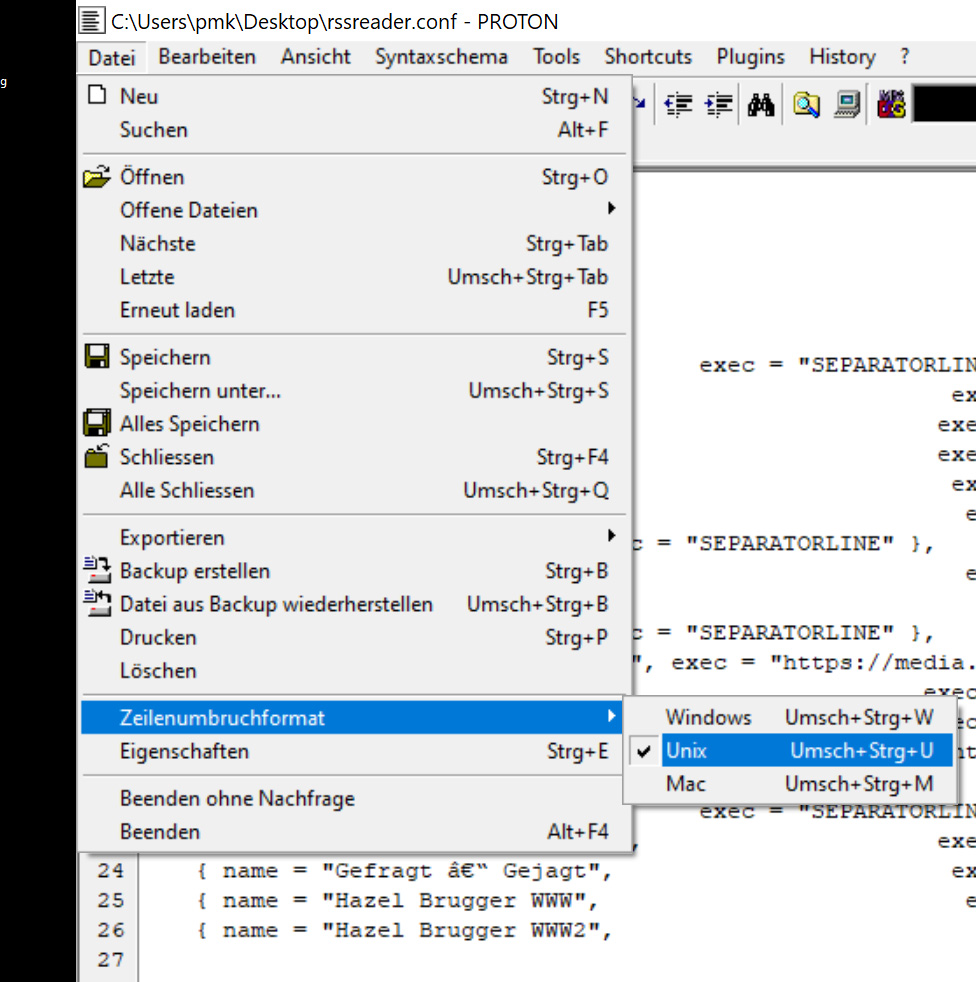Image resolution: width=976 pixels, height=982 pixels.
Task: Click the computer monitor toolbar icon
Action: [x=848, y=105]
